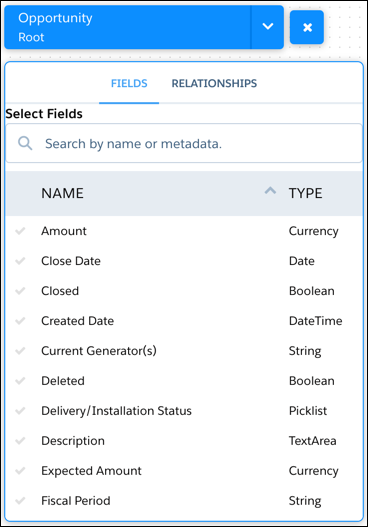Click the Opportunity Root node button
This screenshot has height=527, width=368.
click(x=128, y=27)
